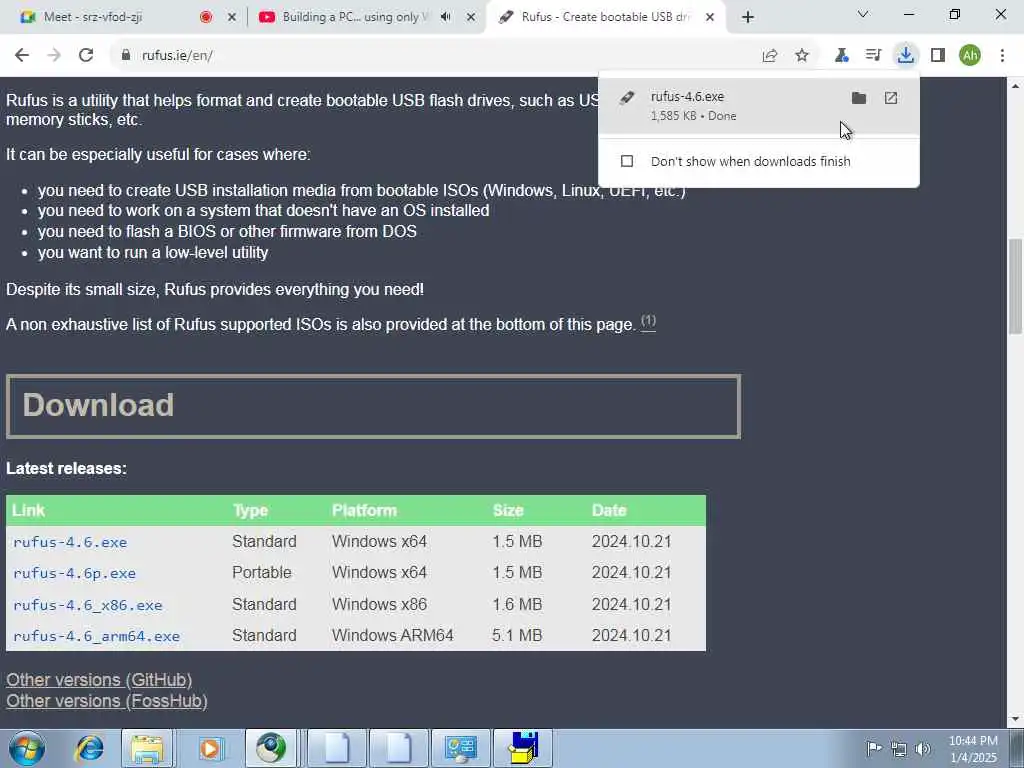Click the (1) footnote link
This screenshot has height=768, width=1024.
(x=648, y=321)
